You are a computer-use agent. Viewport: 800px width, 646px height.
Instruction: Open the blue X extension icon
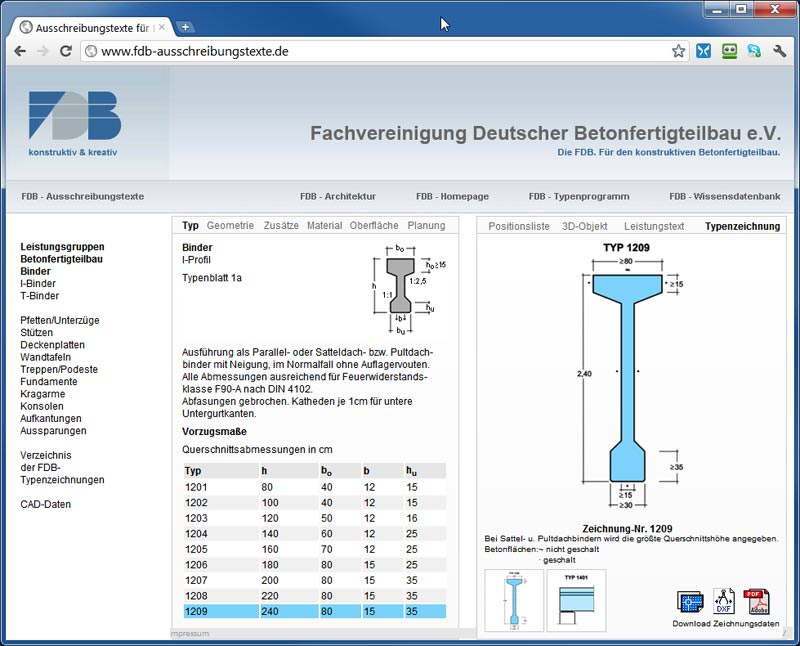pos(704,51)
